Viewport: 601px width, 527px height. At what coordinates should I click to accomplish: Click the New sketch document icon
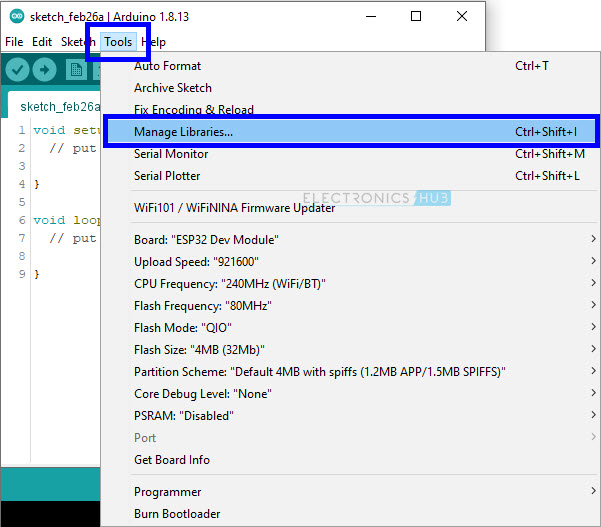(75, 70)
